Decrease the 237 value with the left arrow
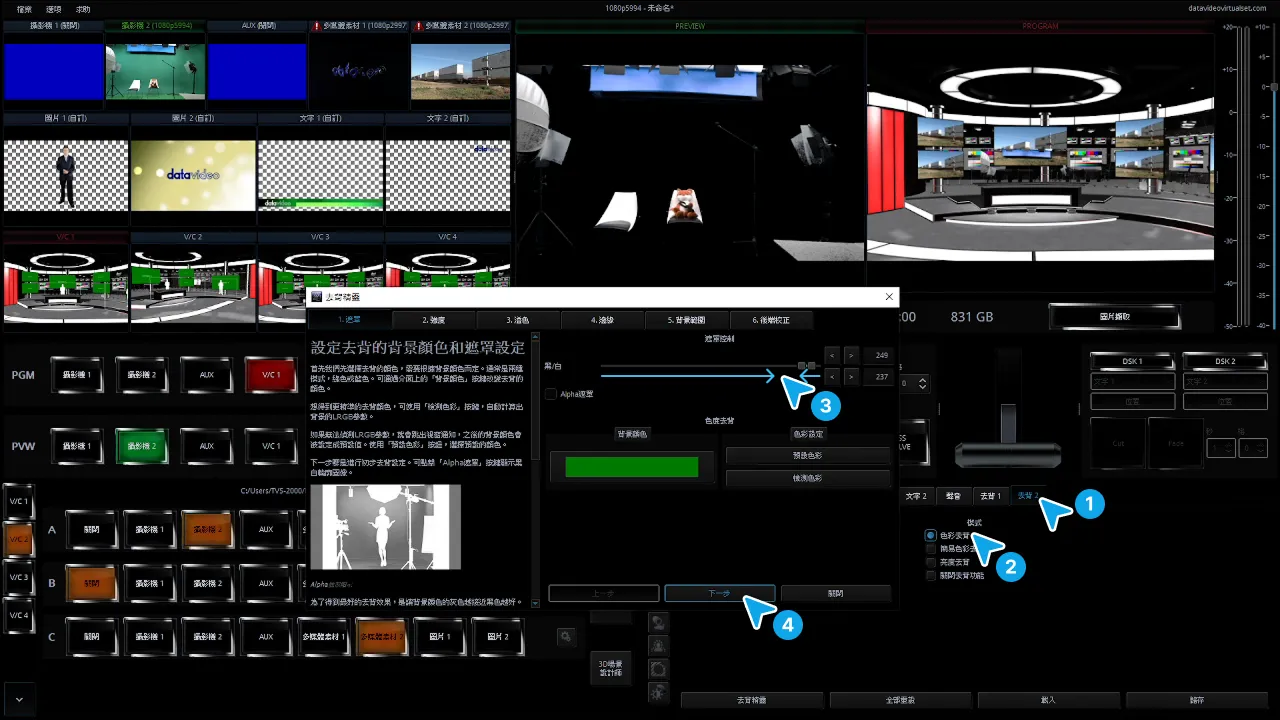 tap(832, 376)
